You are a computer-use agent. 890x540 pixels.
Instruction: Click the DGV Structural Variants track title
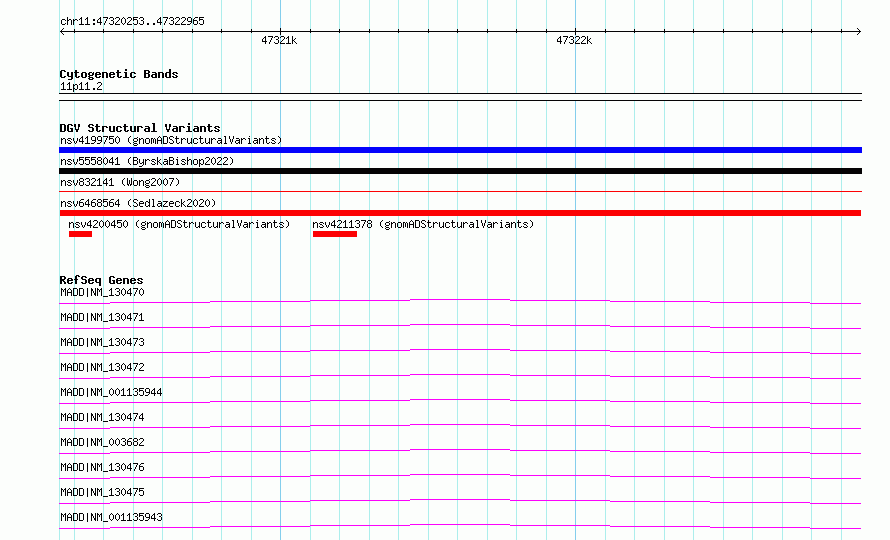[x=140, y=128]
